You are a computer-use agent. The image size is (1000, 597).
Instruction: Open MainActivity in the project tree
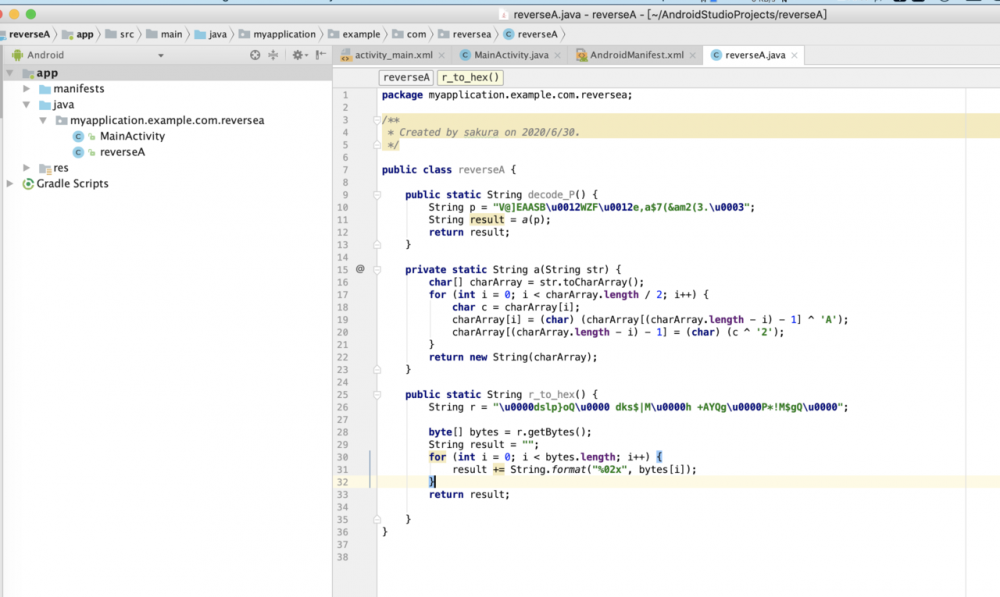pyautogui.click(x=132, y=136)
